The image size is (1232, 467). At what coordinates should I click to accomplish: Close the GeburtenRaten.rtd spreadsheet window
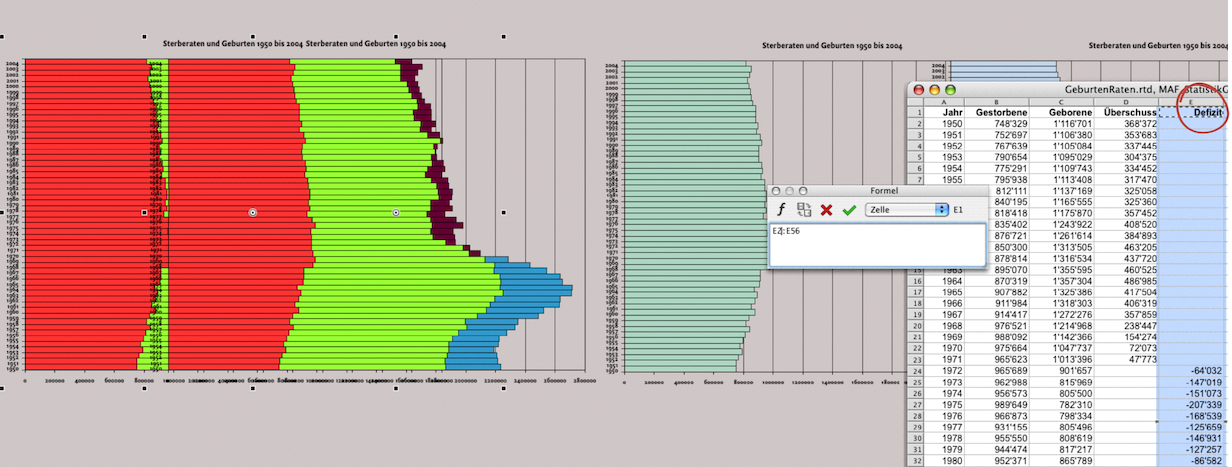coord(917,90)
